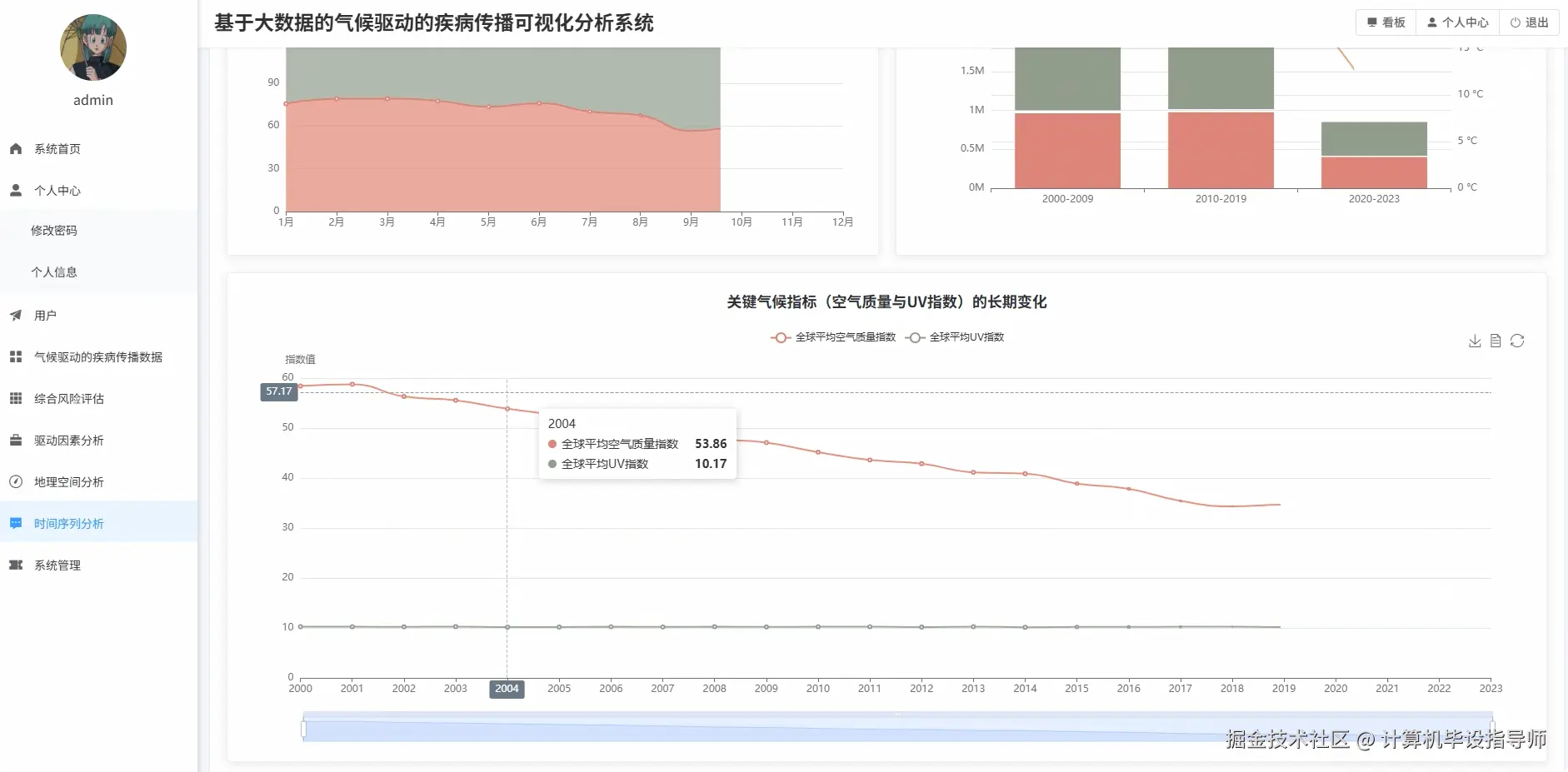Open 系统首页 in sidebar
1568x772 pixels.
[x=99, y=149]
